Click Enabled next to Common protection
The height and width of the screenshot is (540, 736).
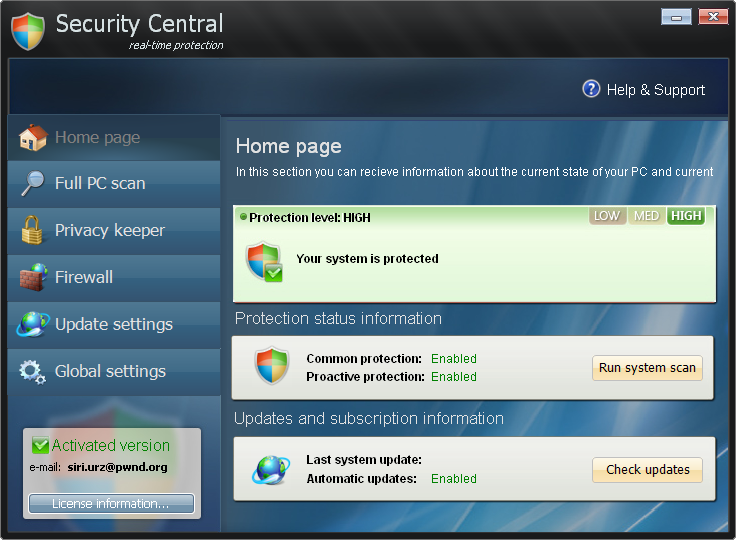454,359
